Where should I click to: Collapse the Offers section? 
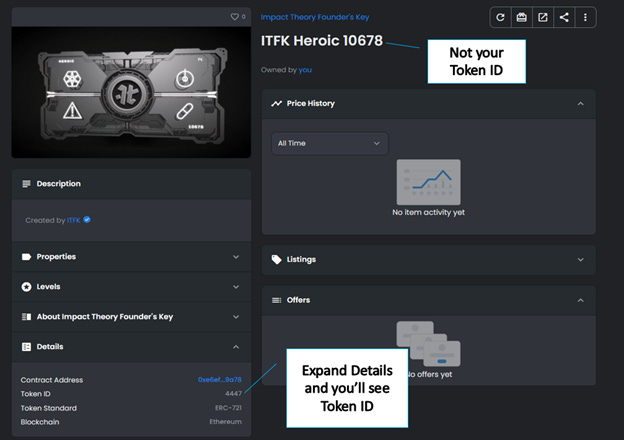click(581, 300)
